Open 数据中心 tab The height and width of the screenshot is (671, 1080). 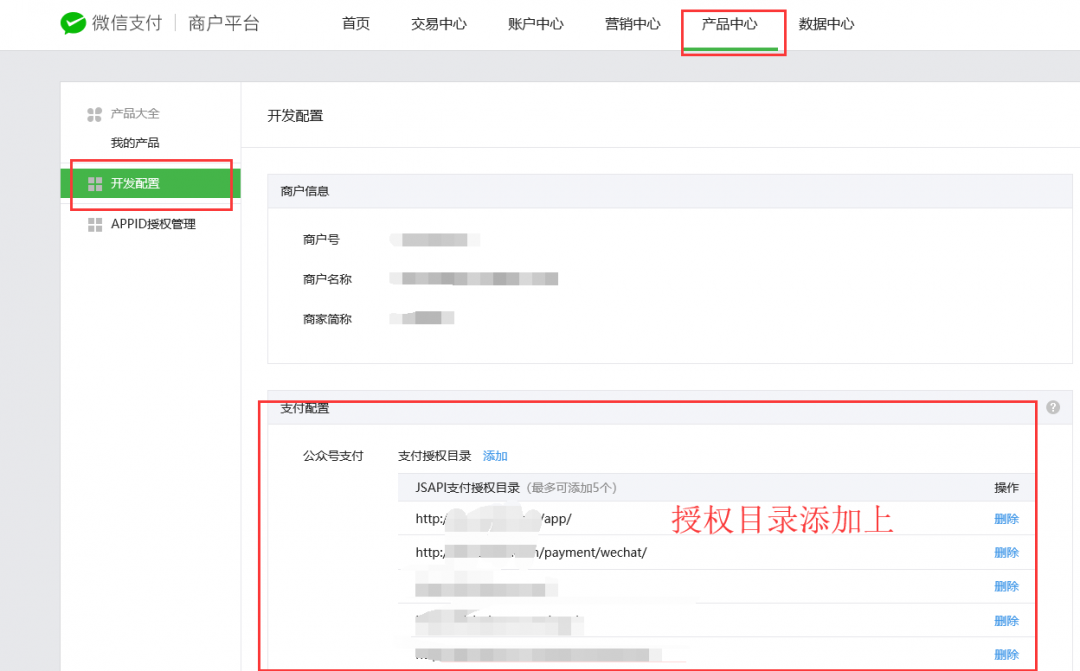point(826,24)
